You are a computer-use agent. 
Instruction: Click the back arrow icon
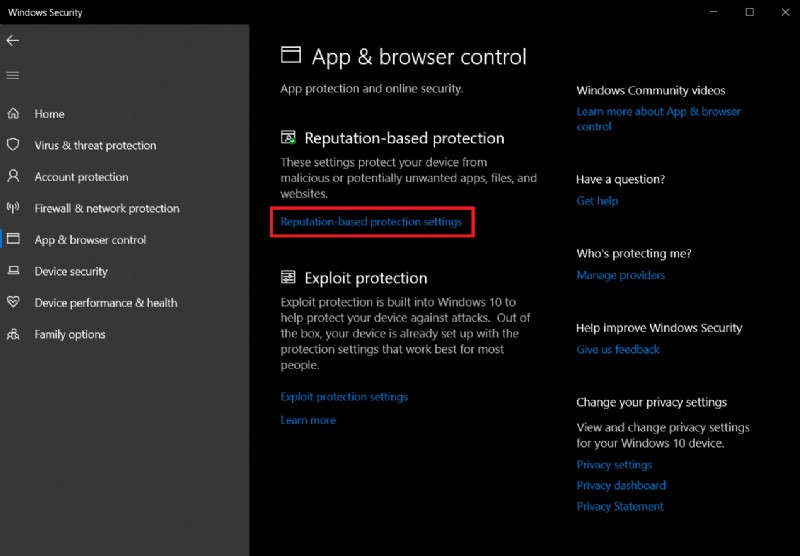tap(13, 40)
